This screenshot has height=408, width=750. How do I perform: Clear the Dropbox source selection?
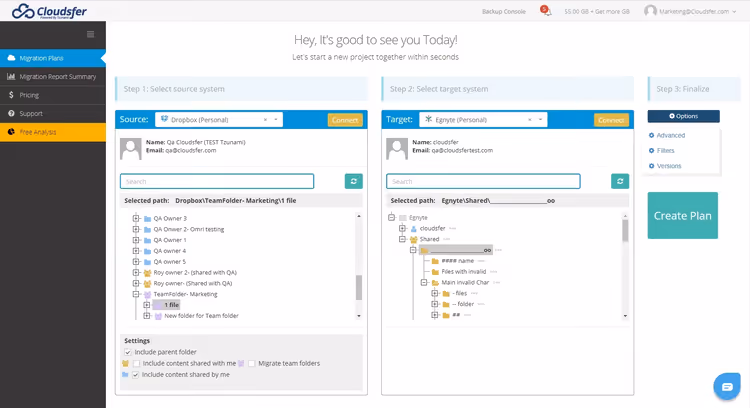[265, 120]
